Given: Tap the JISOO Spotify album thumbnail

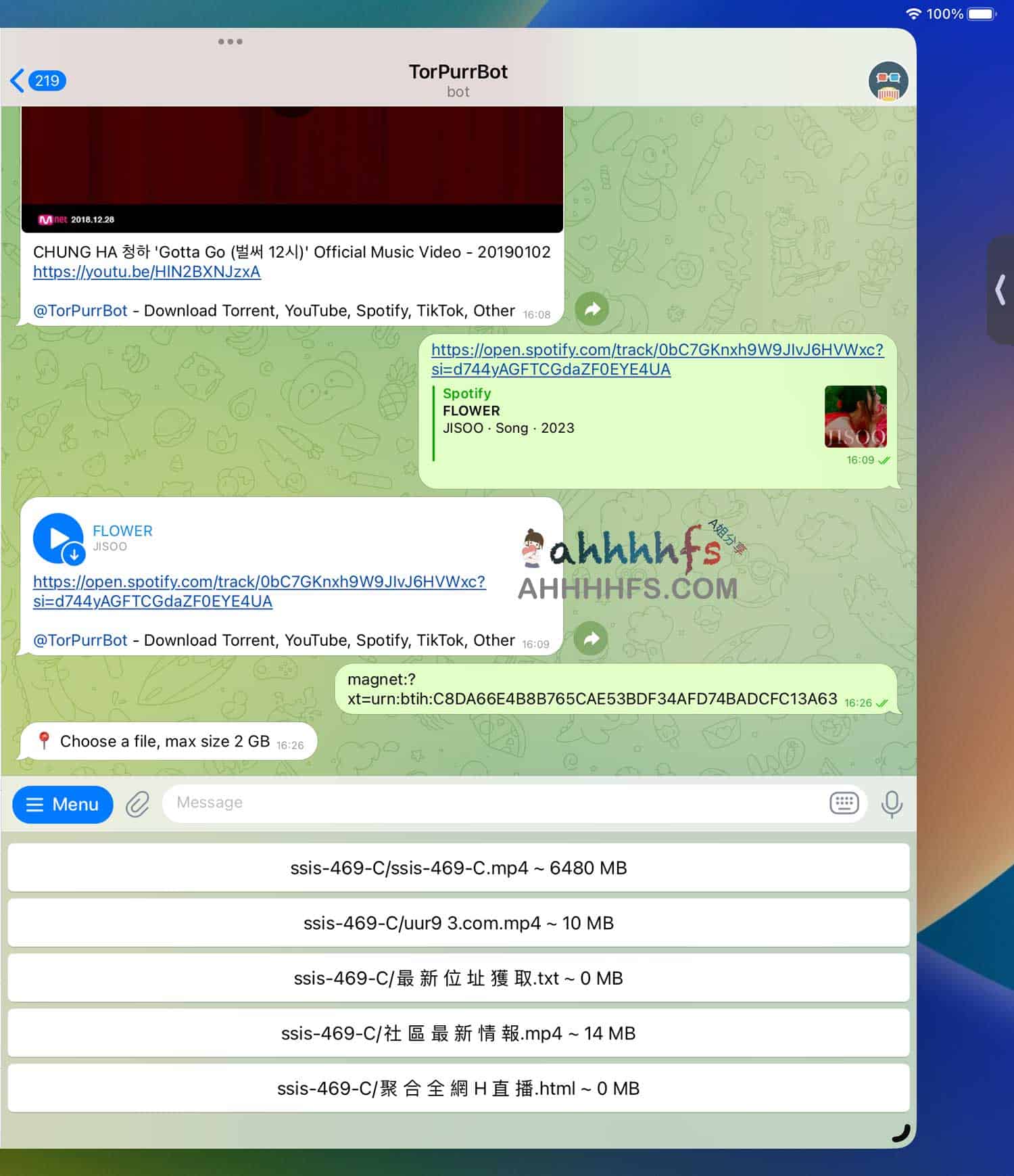Looking at the screenshot, I should [855, 417].
